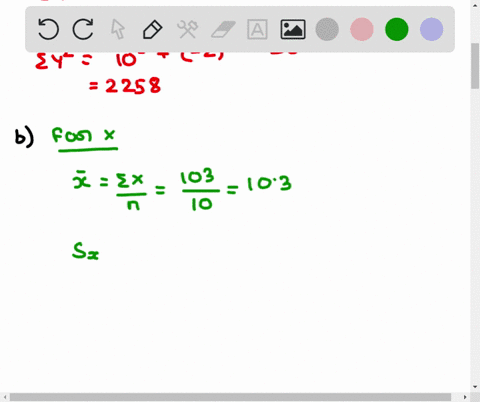Pick the pink ink color
The image size is (480, 402).
pos(362,29)
